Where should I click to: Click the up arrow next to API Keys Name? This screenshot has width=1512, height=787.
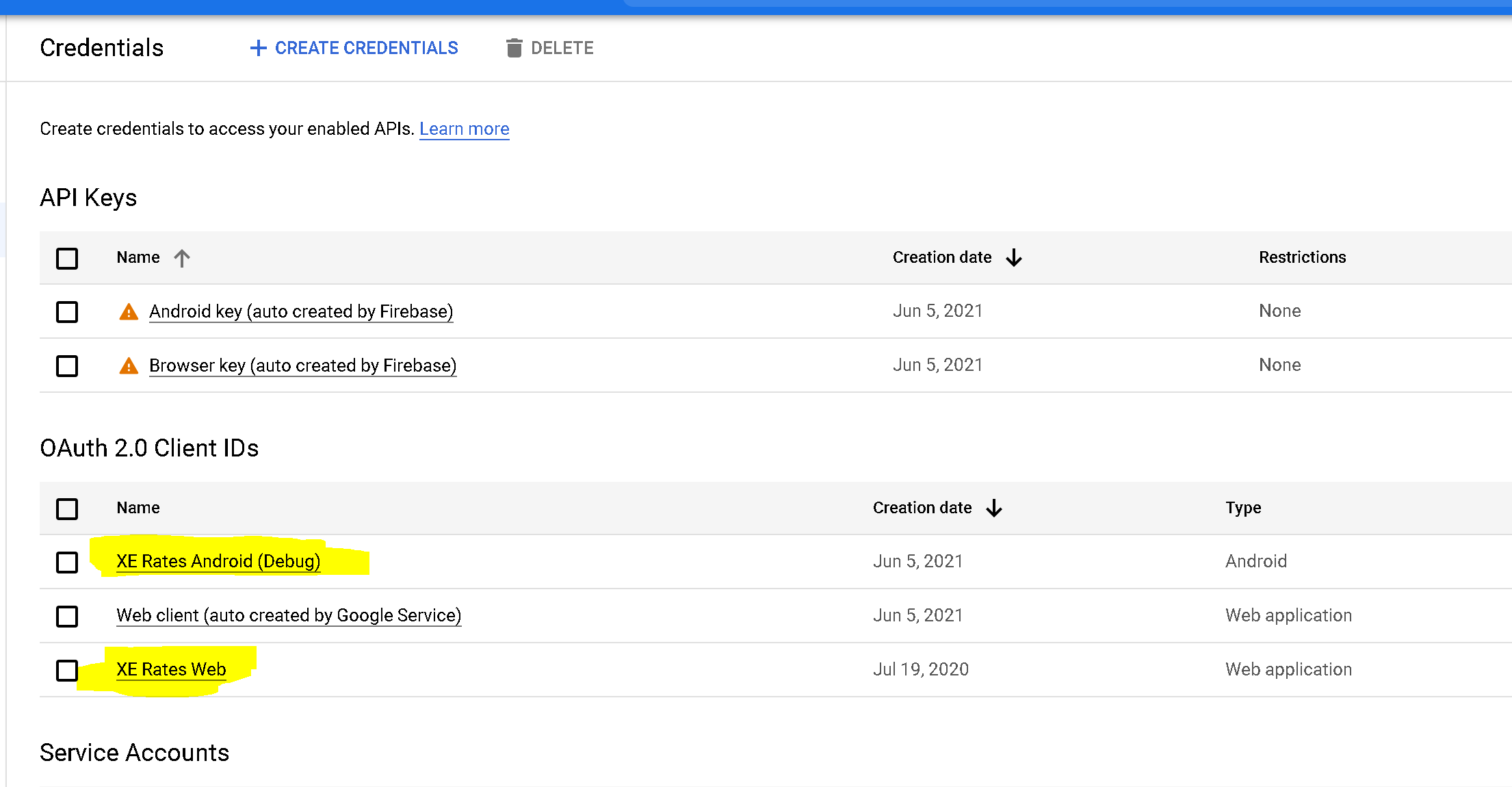182,258
